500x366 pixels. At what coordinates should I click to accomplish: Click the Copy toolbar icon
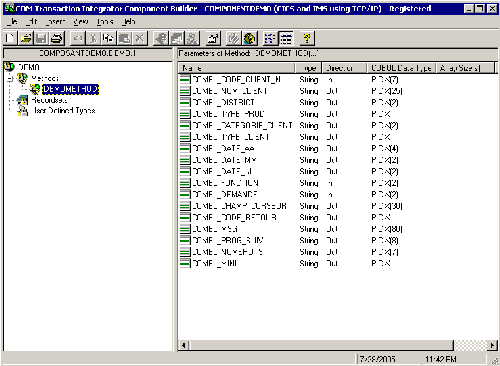(109, 38)
